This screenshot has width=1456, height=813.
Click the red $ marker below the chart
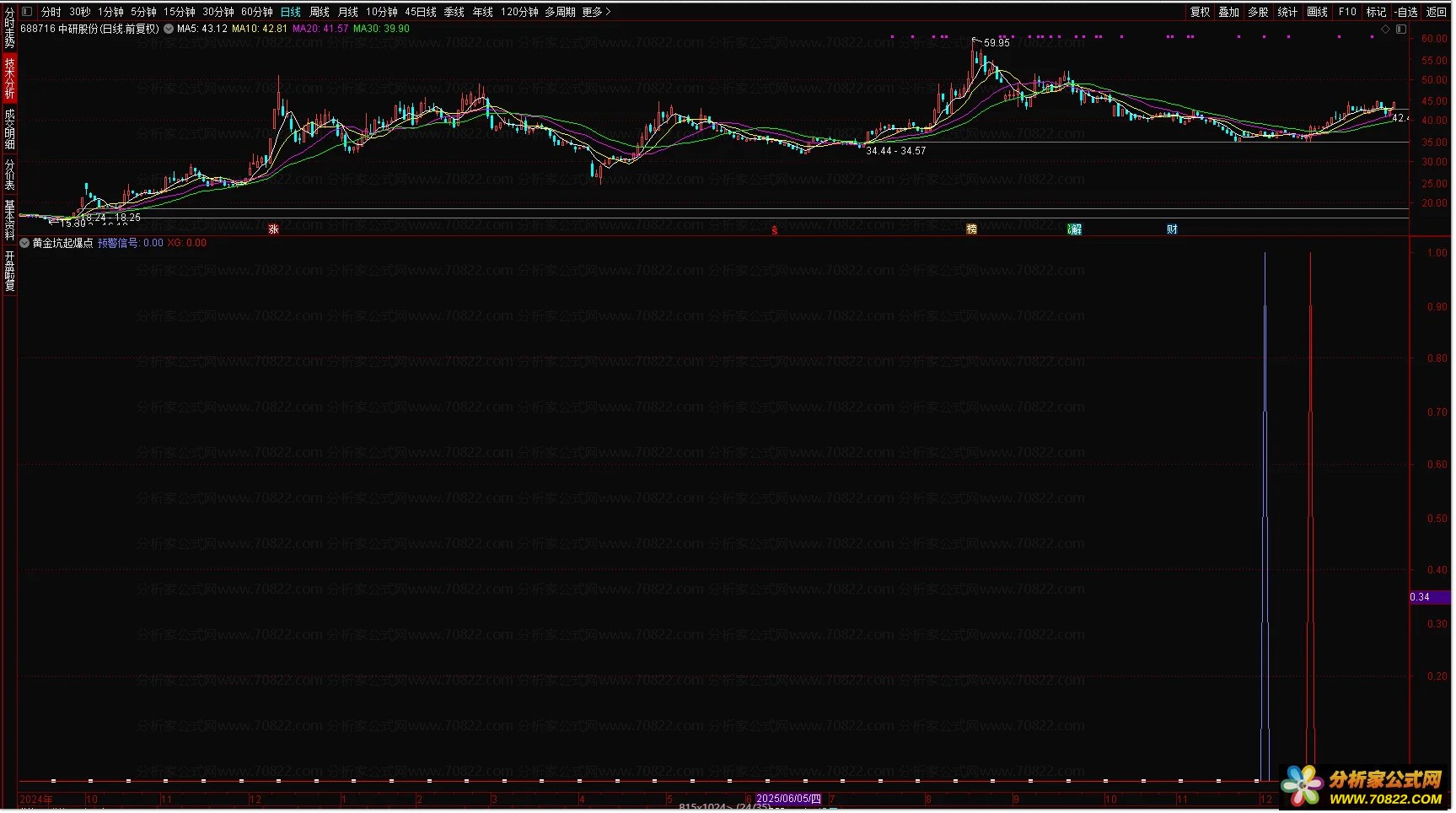[x=775, y=230]
